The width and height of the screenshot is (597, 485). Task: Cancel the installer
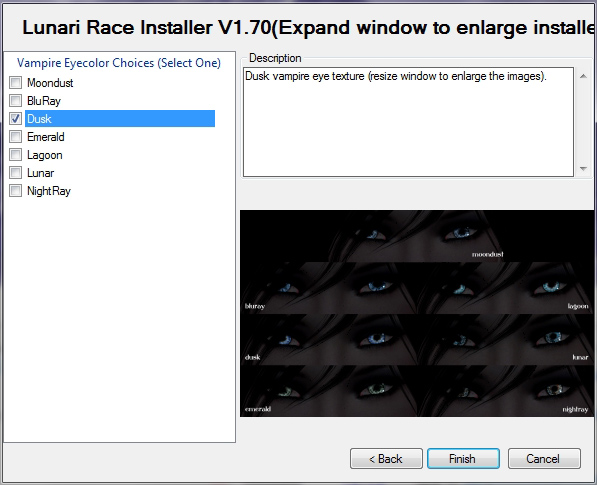[544, 458]
